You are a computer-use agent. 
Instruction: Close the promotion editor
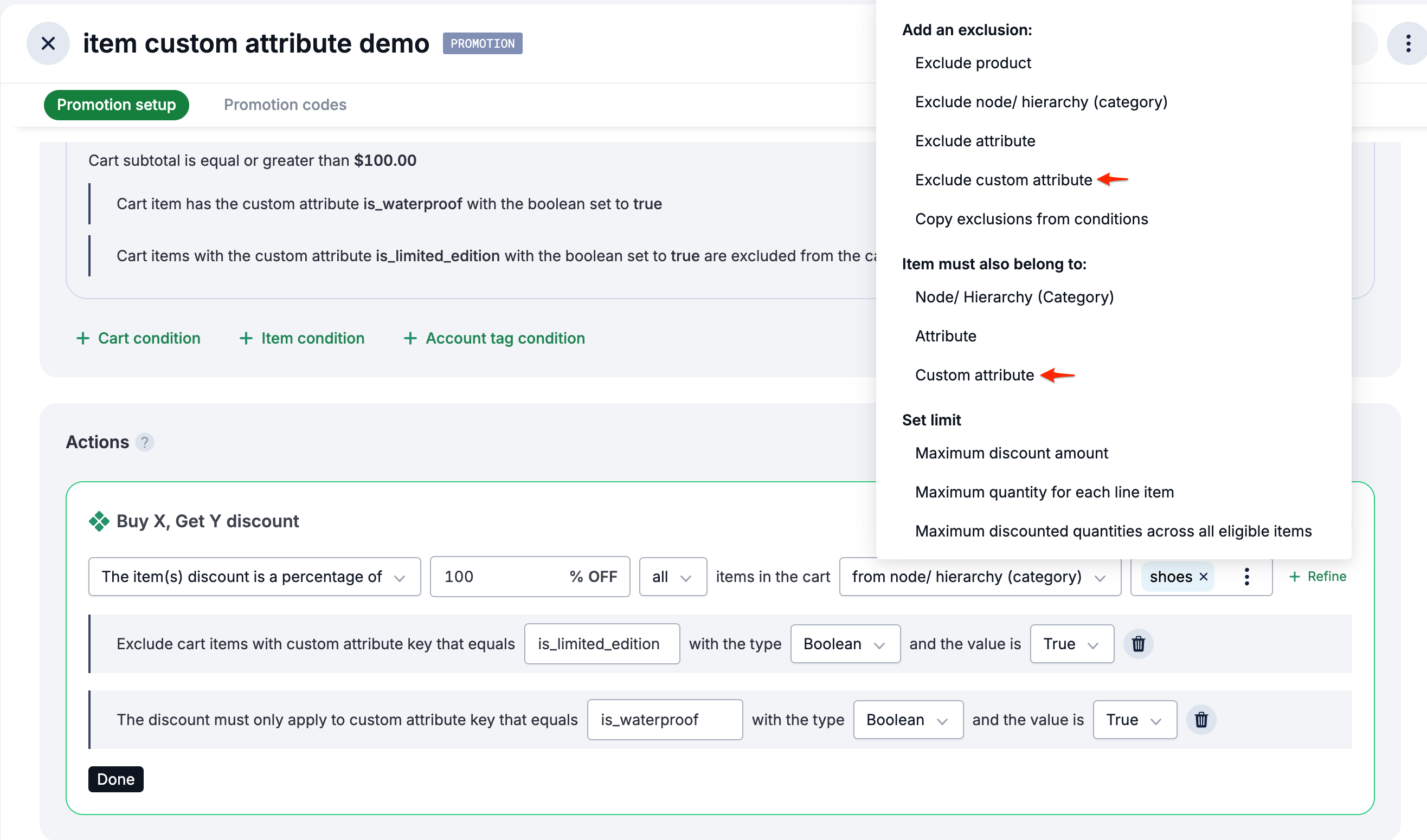48,43
